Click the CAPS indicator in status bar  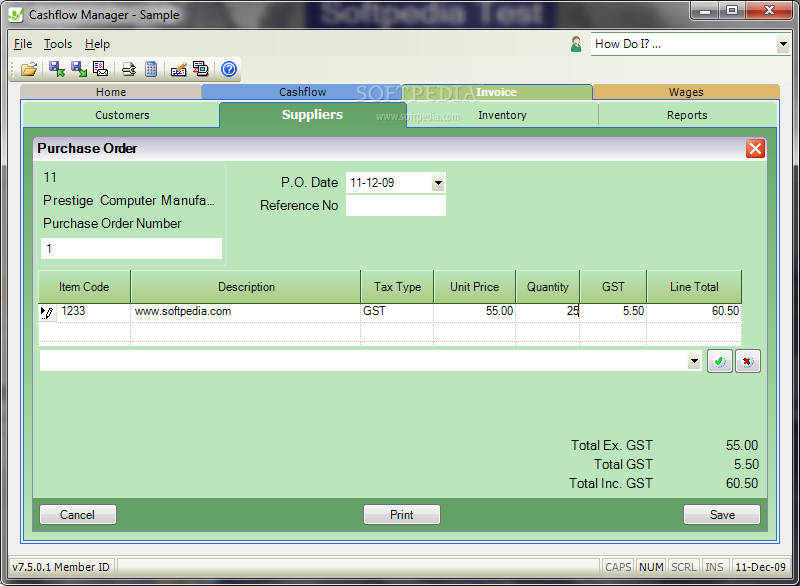(x=618, y=567)
